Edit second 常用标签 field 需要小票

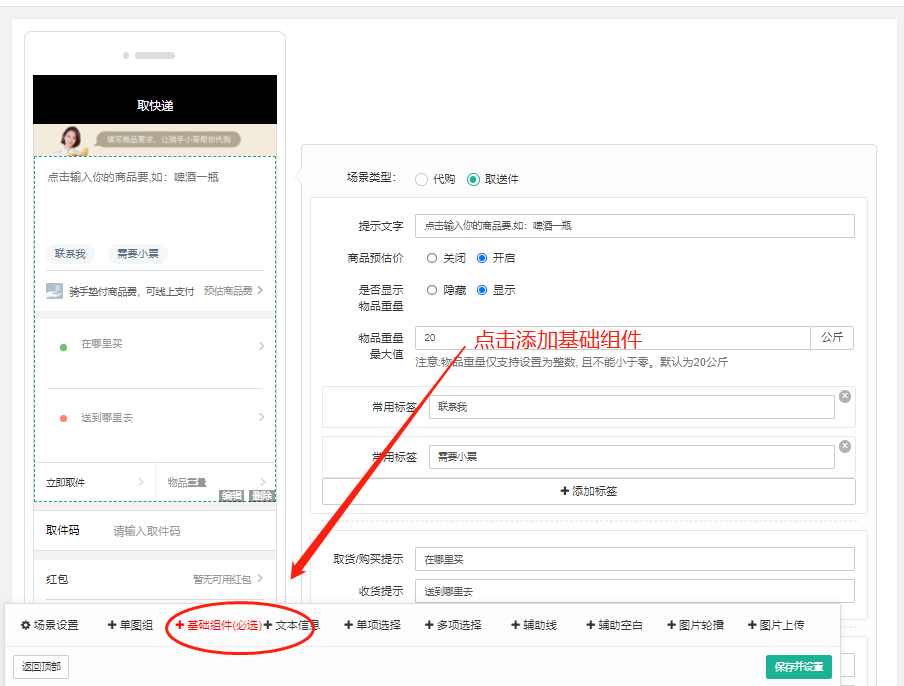(632, 457)
